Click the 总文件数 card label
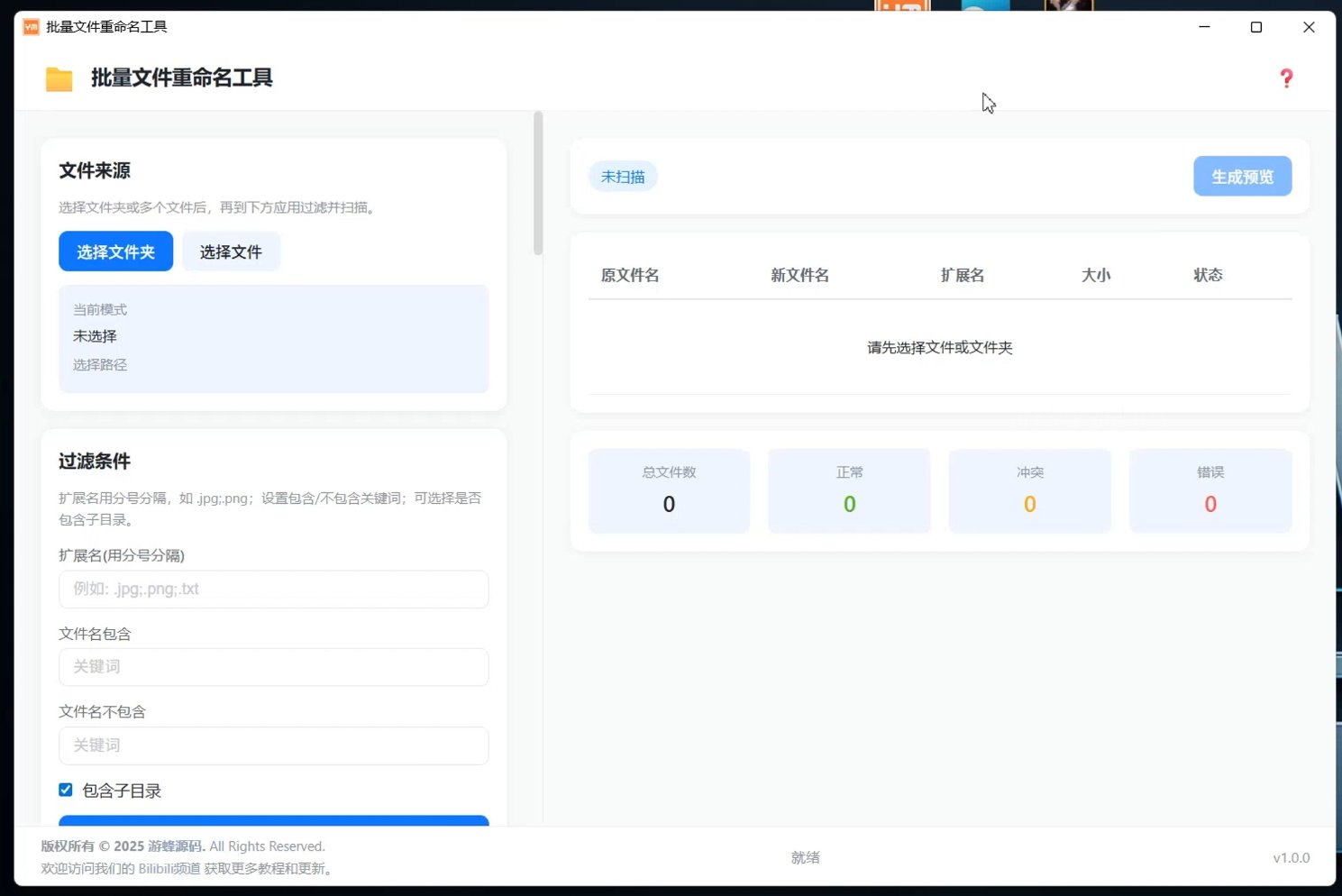The height and width of the screenshot is (896, 1342). (x=669, y=472)
